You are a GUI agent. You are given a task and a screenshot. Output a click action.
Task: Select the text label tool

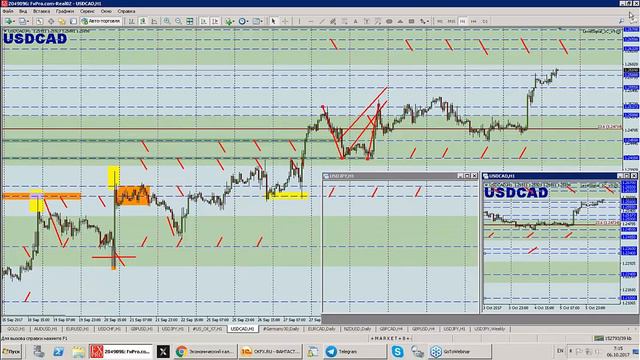[x=367, y=21]
